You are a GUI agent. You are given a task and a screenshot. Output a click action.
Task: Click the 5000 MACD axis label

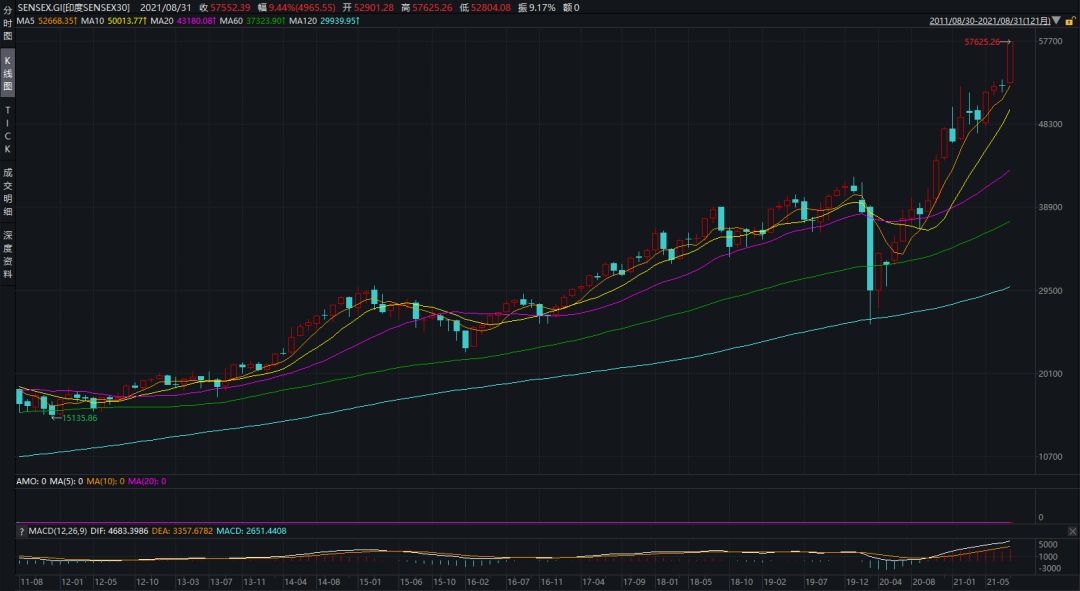coord(1048,545)
